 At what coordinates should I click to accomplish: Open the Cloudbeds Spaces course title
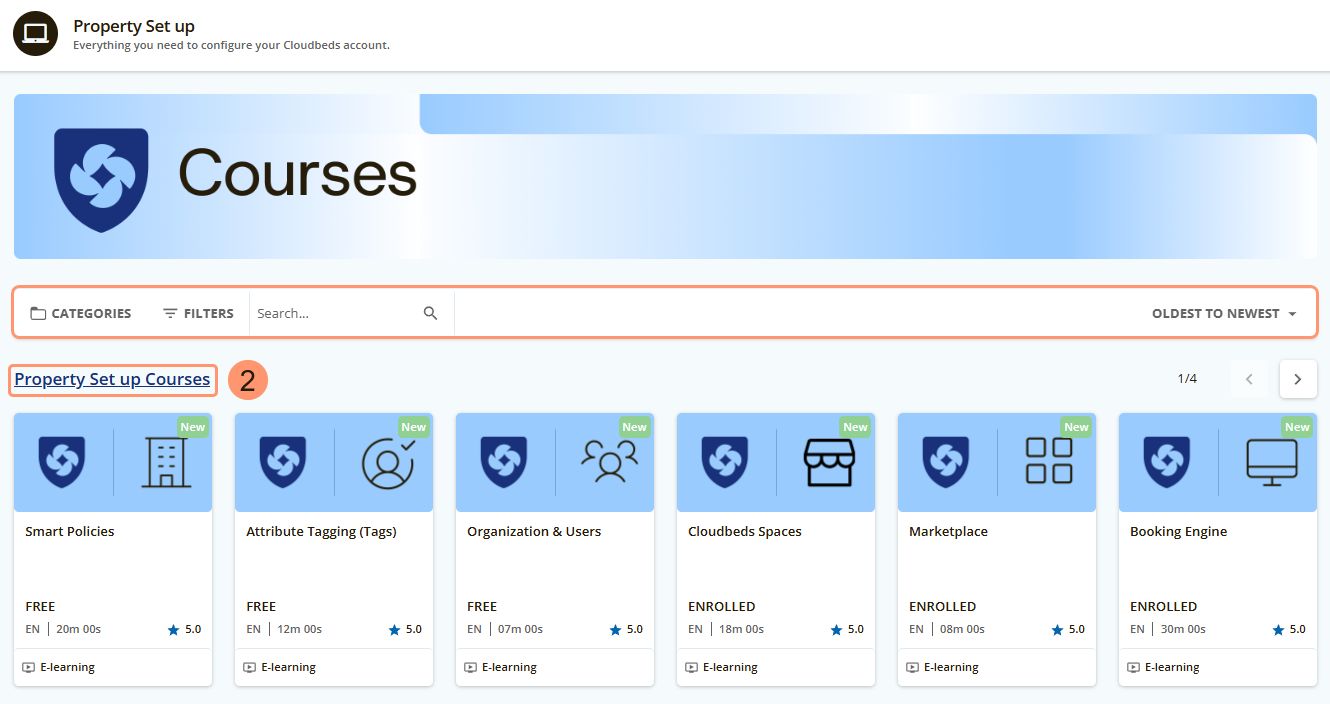pyautogui.click(x=744, y=532)
